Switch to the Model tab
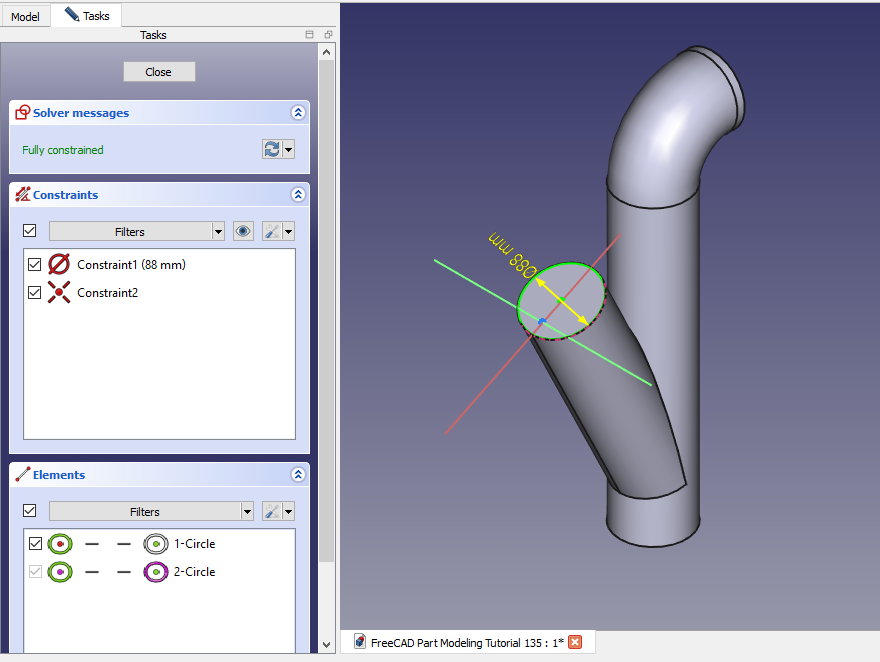Viewport: 880px width, 662px height. pyautogui.click(x=25, y=16)
